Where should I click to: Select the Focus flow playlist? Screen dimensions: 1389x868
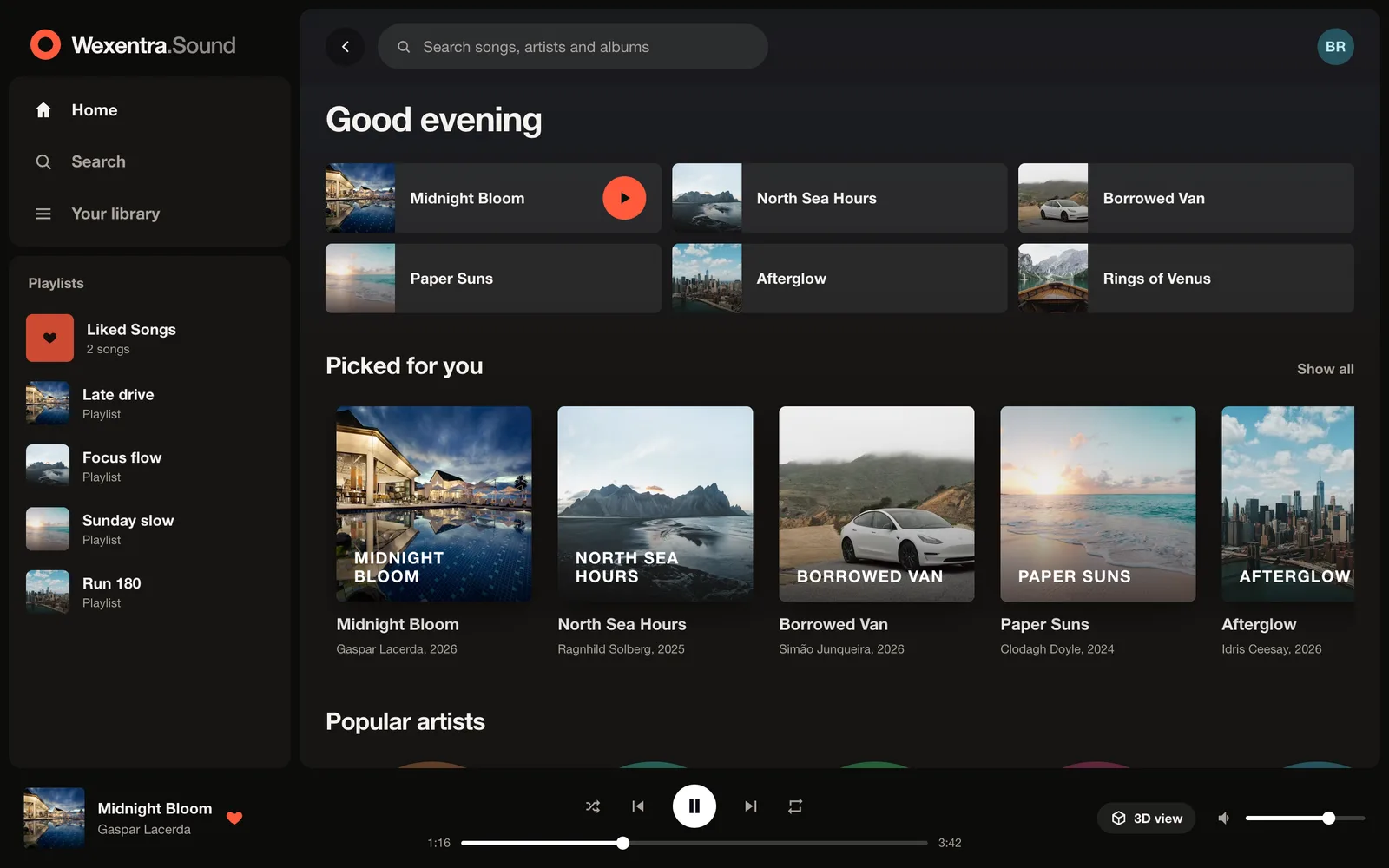point(149,466)
